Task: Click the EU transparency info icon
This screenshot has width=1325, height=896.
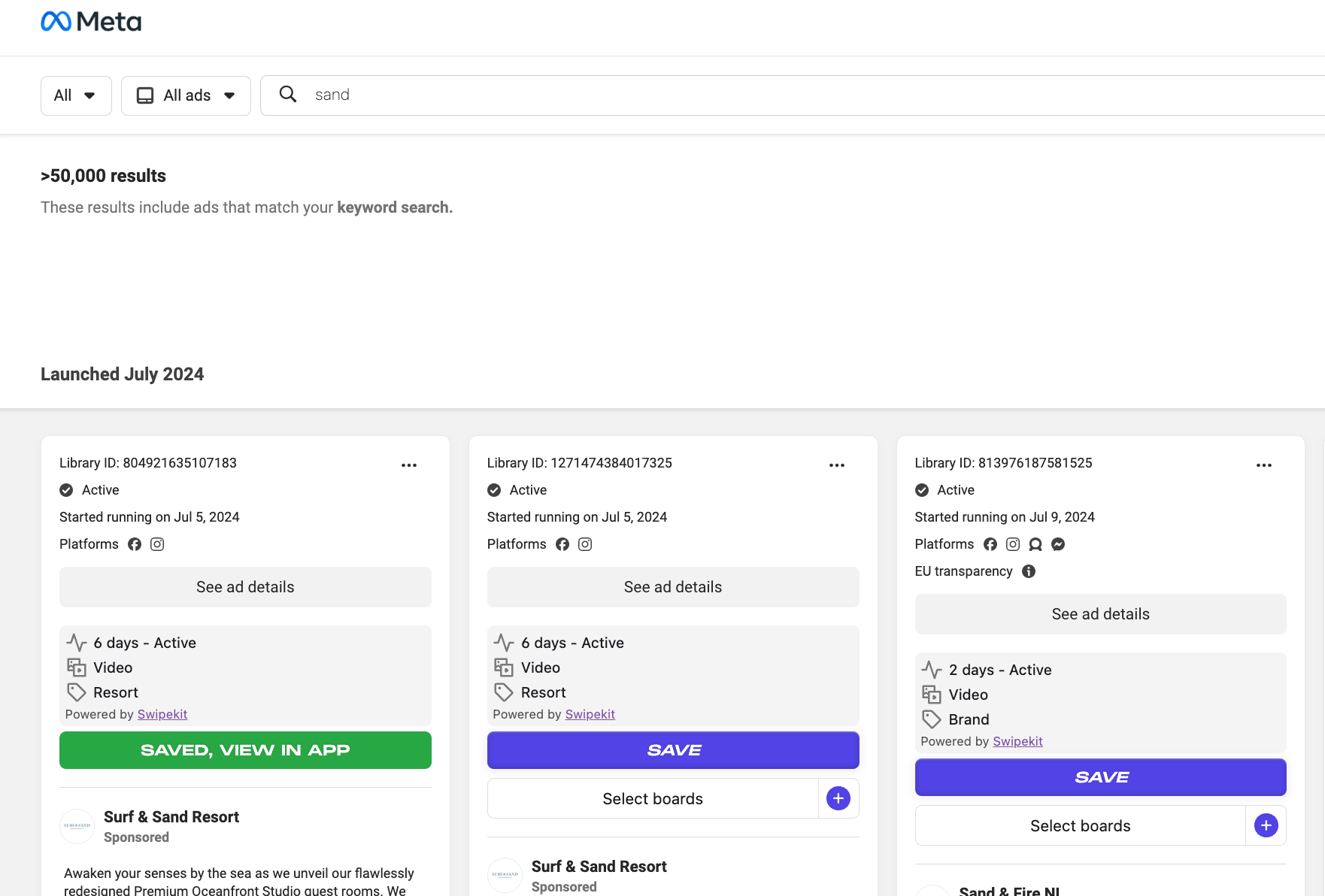Action: (x=1028, y=571)
